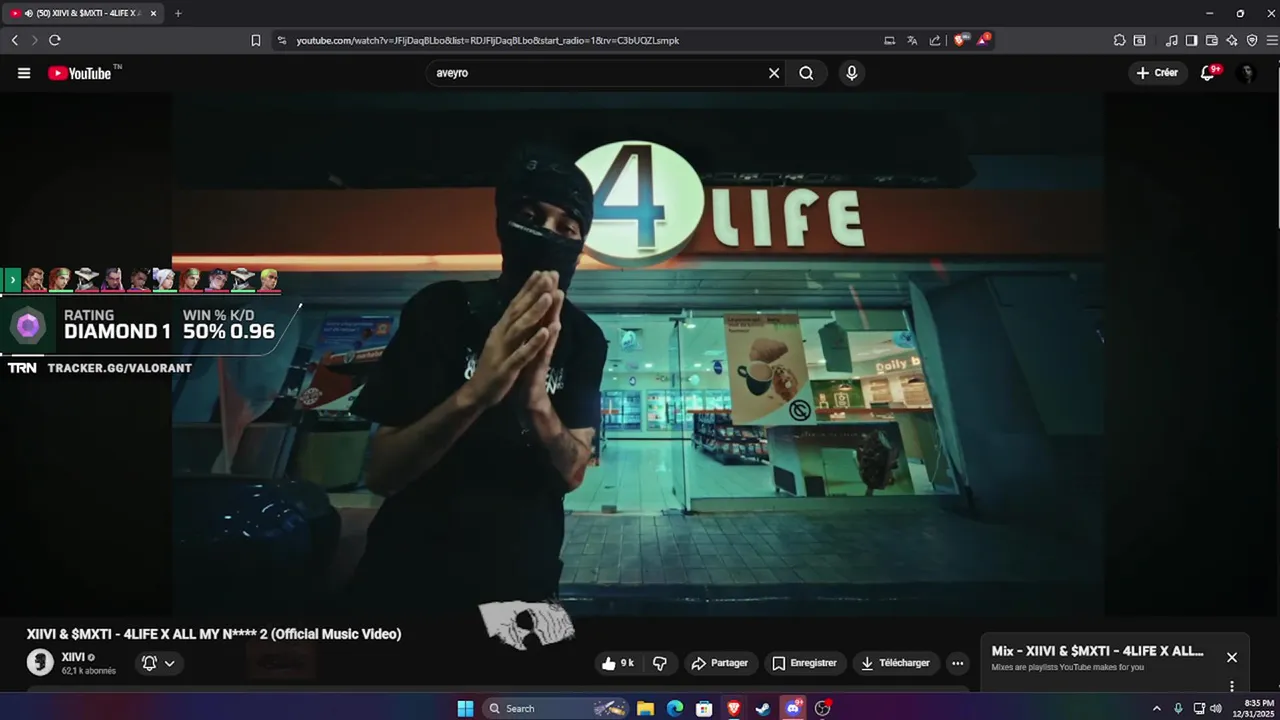The width and height of the screenshot is (1280, 720).
Task: Open the Brave Wallet icon
Action: [1211, 40]
